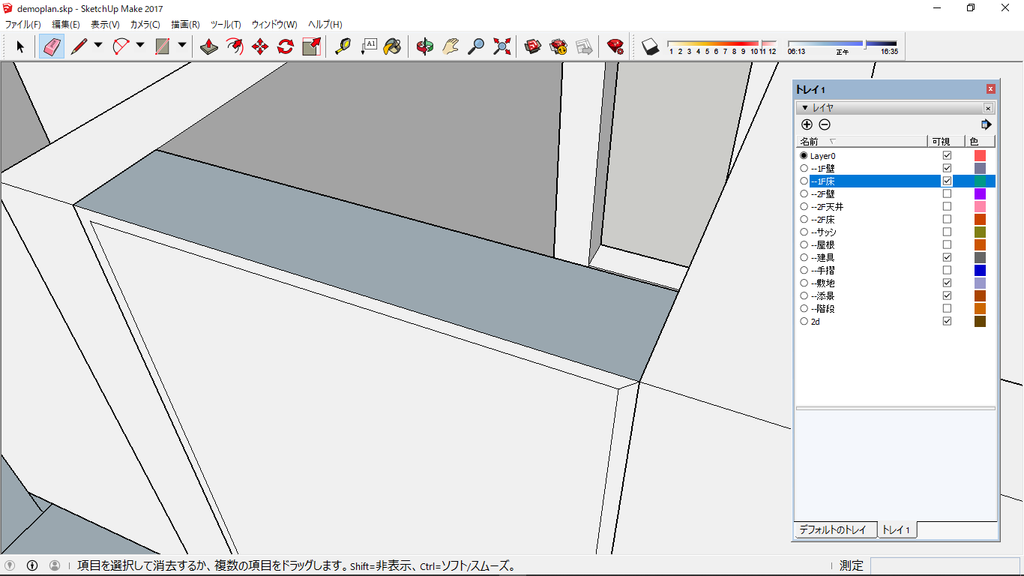Viewport: 1024px width, 576px height.
Task: Pick the Pan hand tool
Action: coord(450,47)
